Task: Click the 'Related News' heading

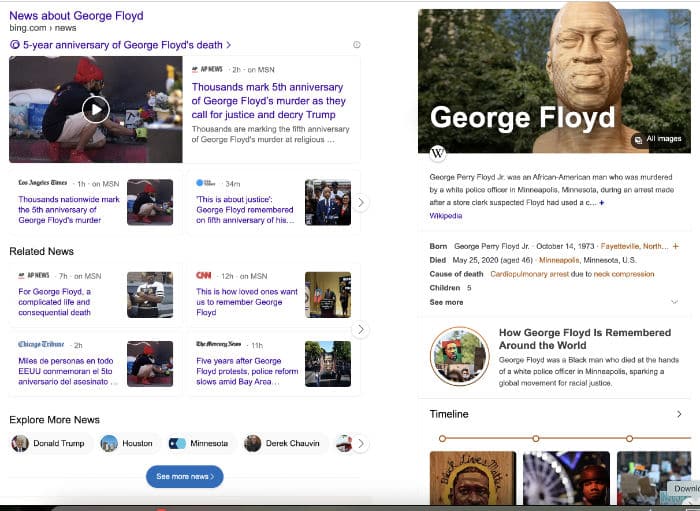Action: click(42, 251)
